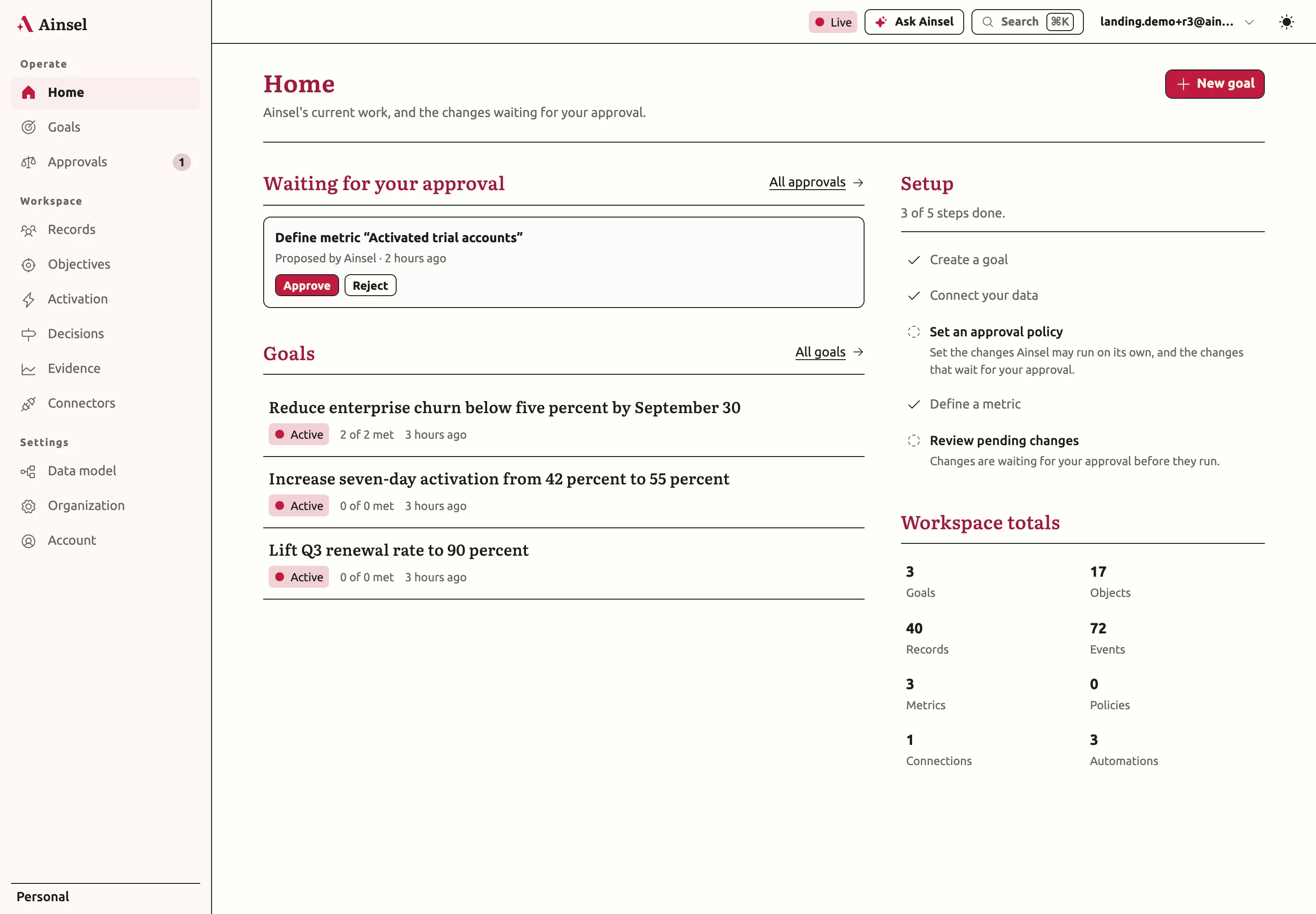
Task: Click "2 of 2 met" on churn goal
Action: (x=366, y=435)
